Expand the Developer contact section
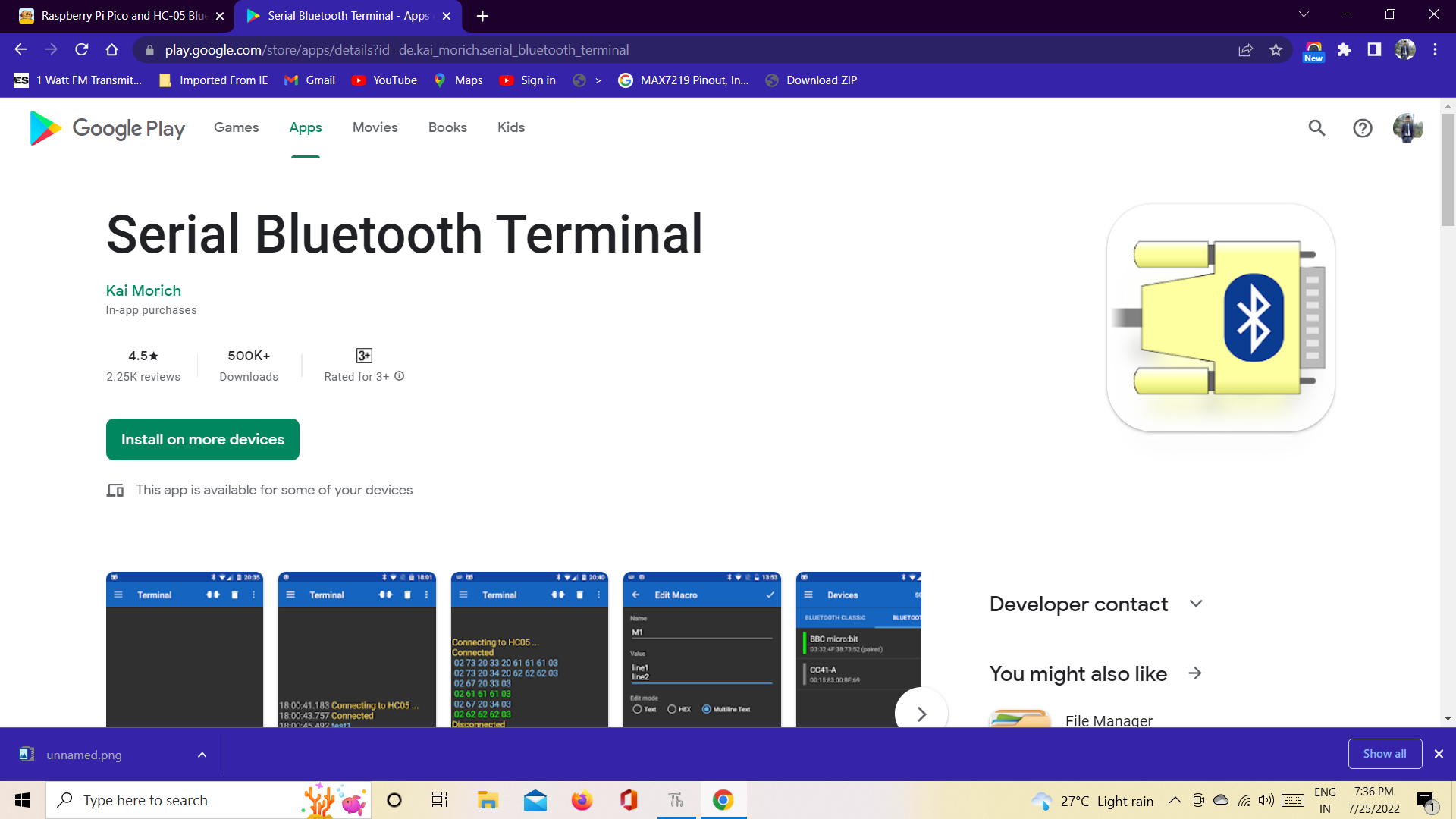This screenshot has width=1456, height=819. click(1196, 604)
